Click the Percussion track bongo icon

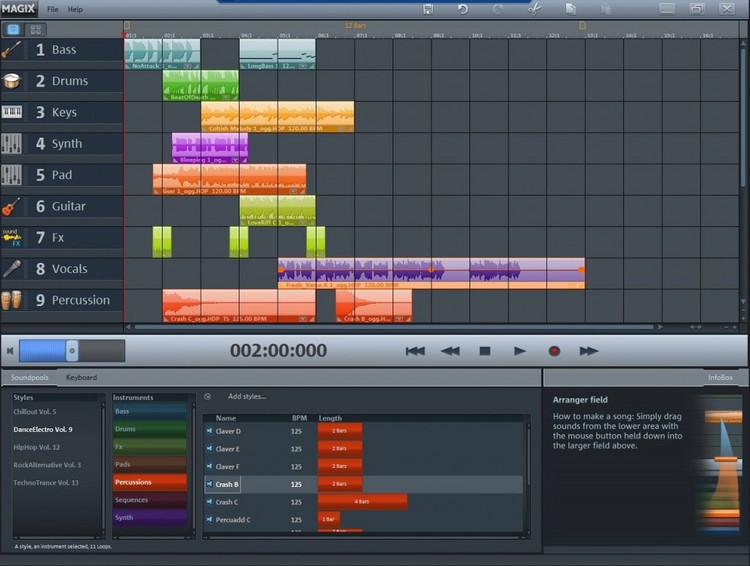point(12,300)
